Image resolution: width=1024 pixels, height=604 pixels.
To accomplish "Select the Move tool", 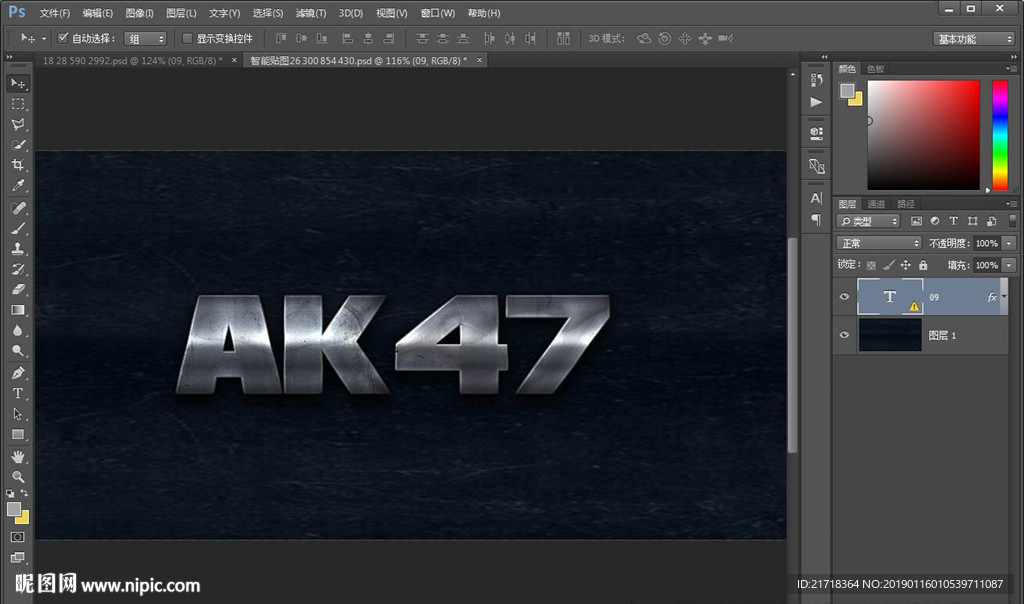I will pos(18,84).
